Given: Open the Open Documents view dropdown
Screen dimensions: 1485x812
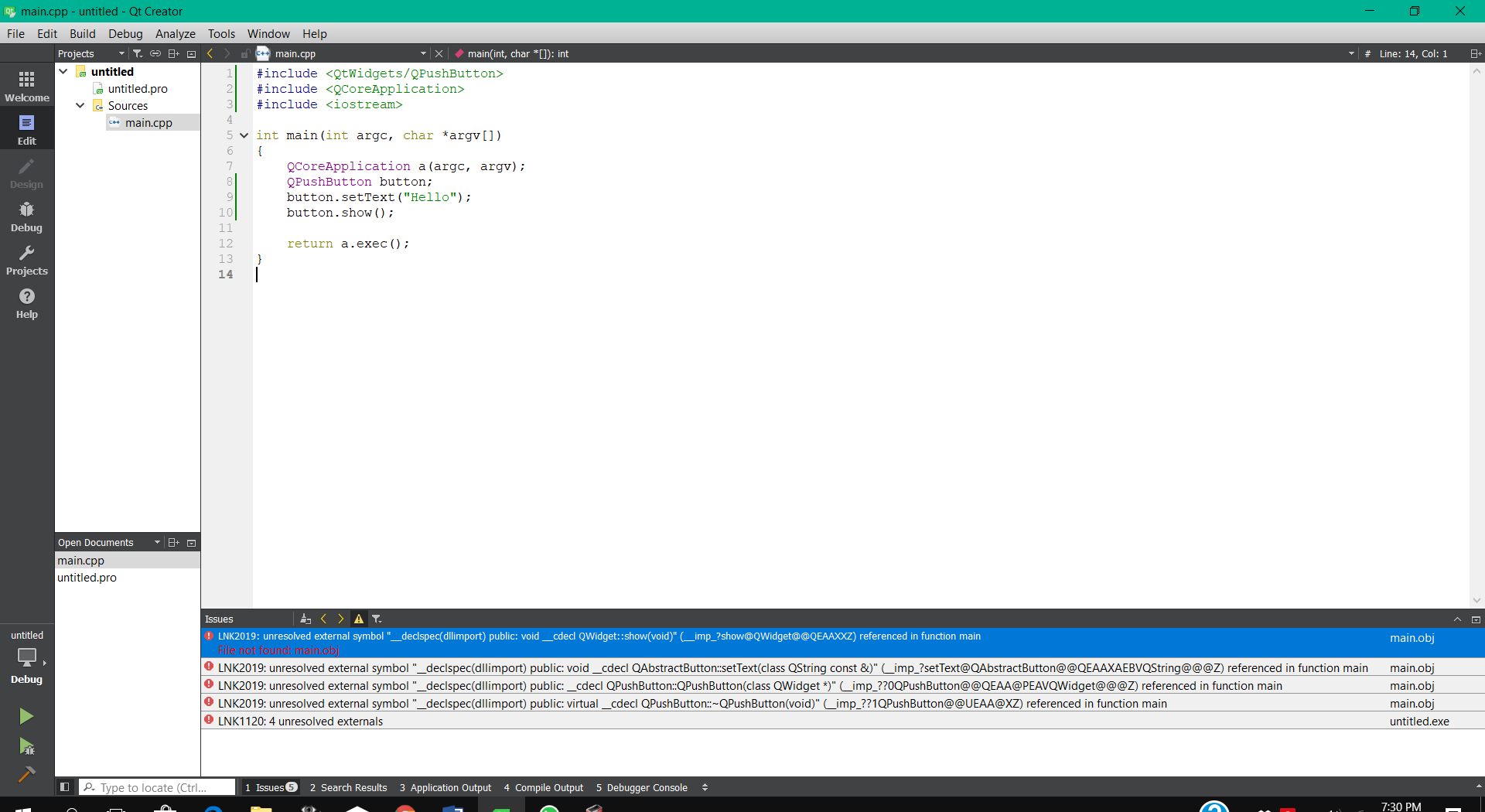Looking at the screenshot, I should 109,542.
